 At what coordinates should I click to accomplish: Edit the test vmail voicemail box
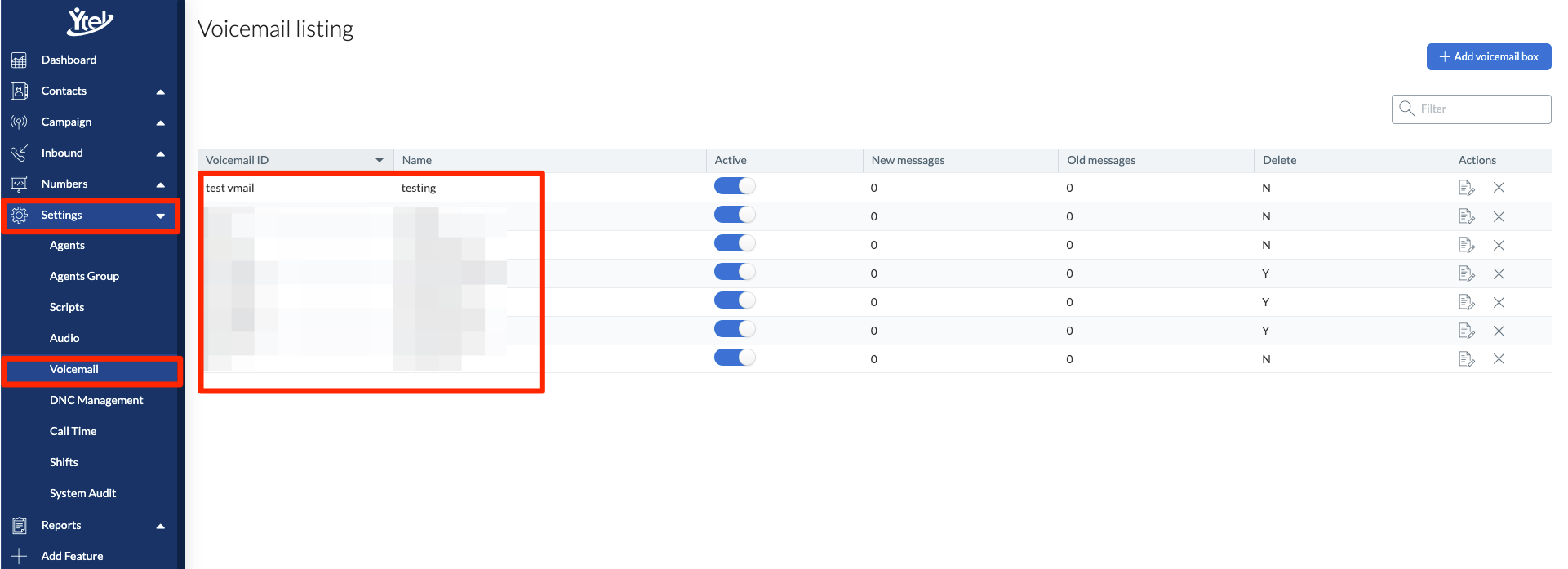[x=1466, y=188]
